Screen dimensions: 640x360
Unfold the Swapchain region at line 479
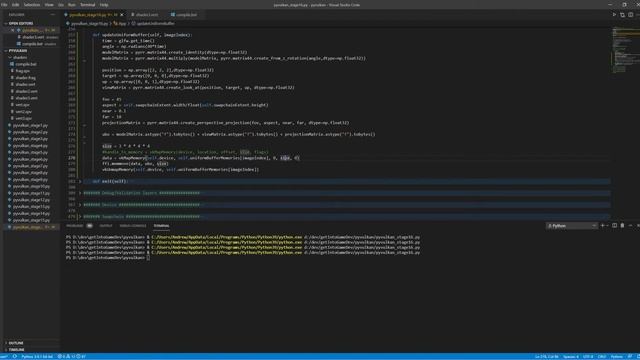point(80,217)
